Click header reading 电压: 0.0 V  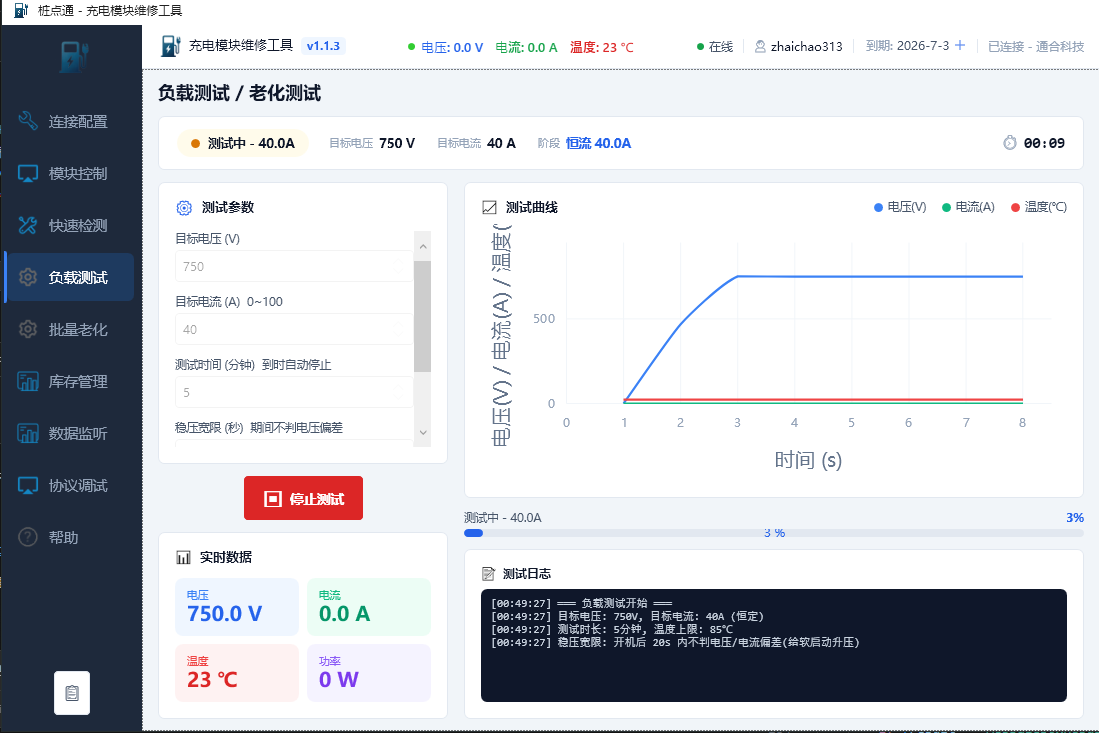(x=452, y=47)
